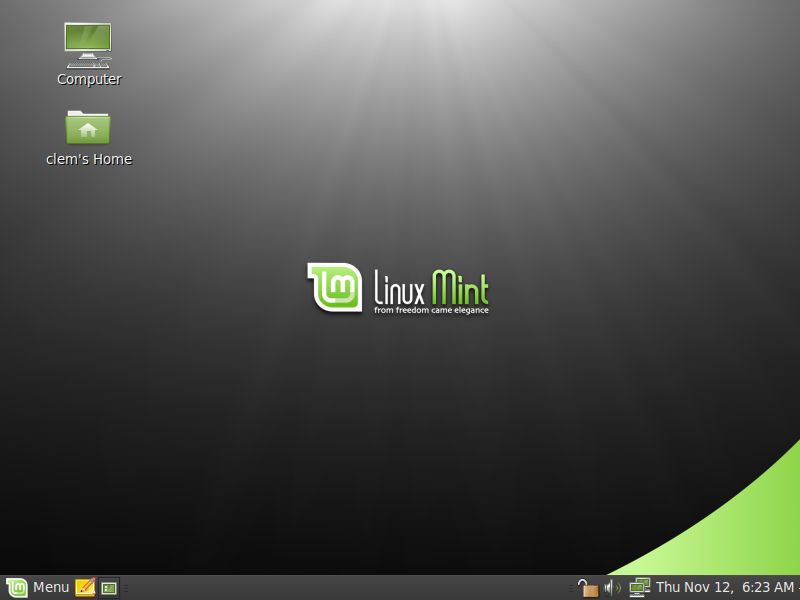Toggle desktop visibility with the show desktop button
The image size is (800, 600).
point(108,587)
